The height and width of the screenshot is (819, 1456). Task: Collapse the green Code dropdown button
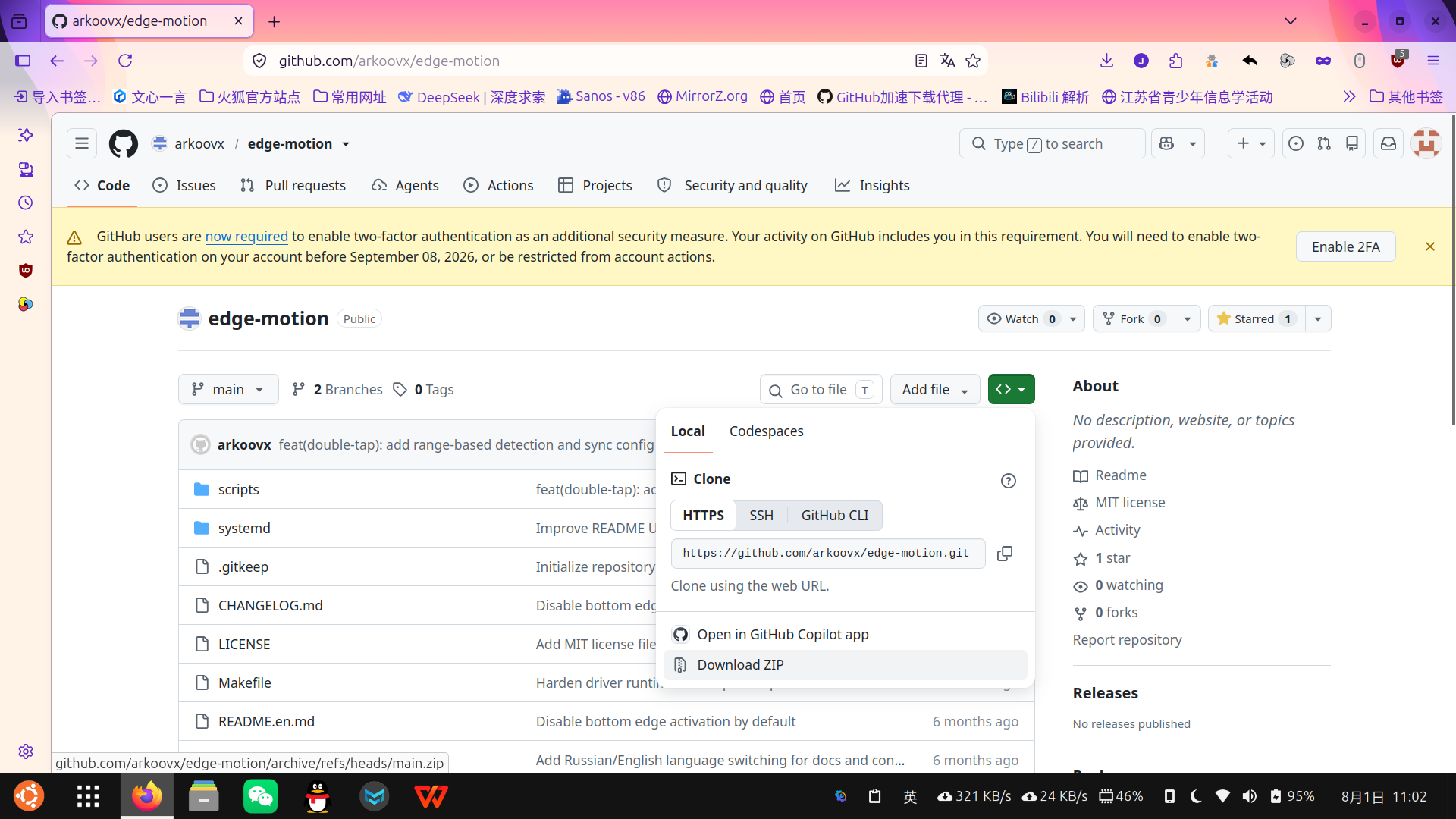1011,389
